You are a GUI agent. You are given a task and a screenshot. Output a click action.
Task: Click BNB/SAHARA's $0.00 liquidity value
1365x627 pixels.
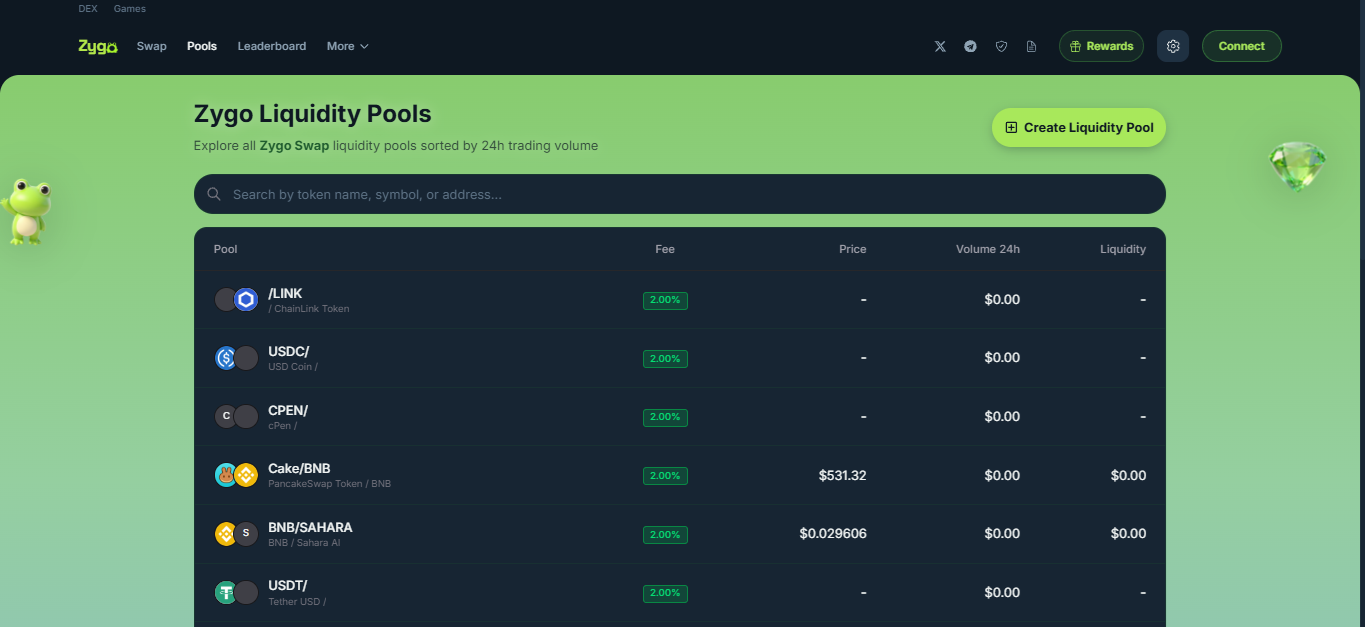(1128, 533)
